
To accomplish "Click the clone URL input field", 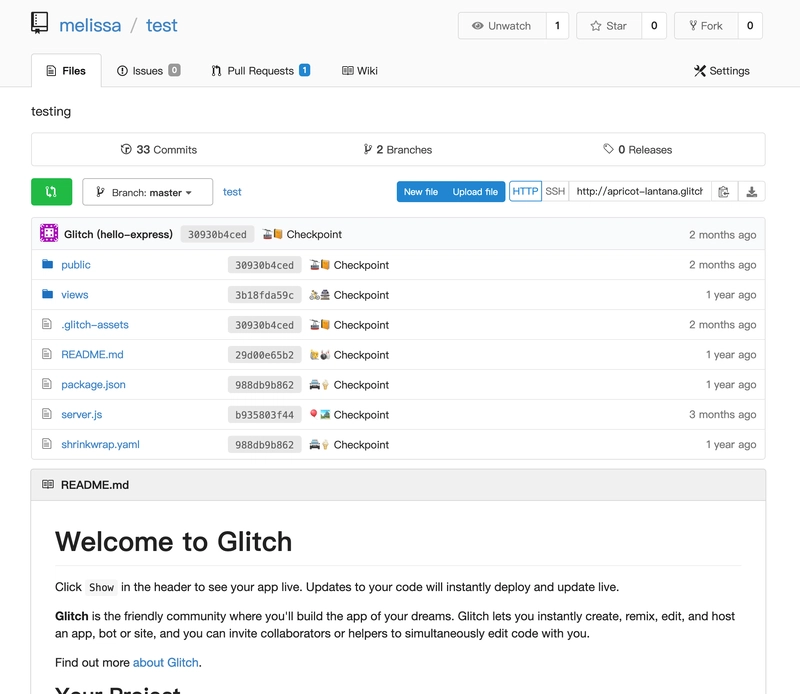I will [x=640, y=192].
